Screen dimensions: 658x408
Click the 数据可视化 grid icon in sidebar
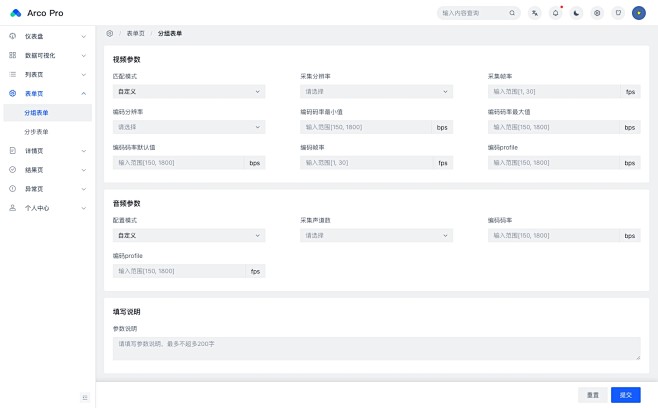(x=13, y=55)
